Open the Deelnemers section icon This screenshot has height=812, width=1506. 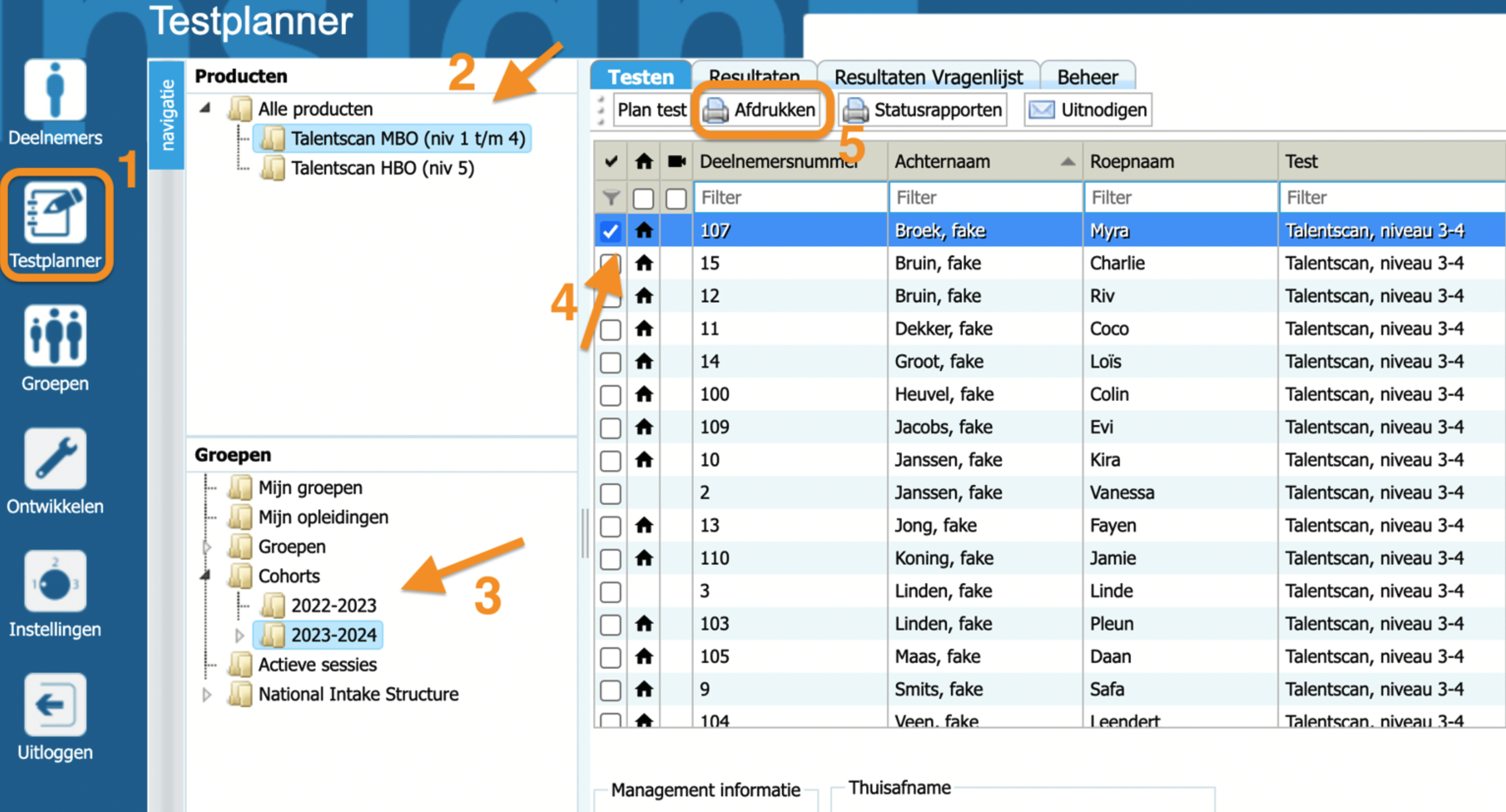coord(55,90)
